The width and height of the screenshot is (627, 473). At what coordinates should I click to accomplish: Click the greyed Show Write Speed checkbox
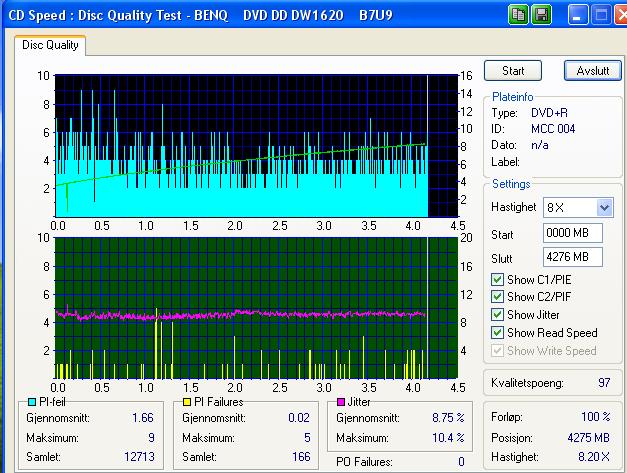[497, 351]
